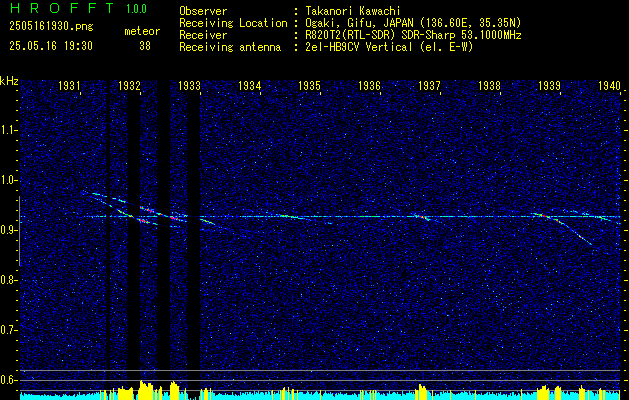Click the 0.6 kHz axis label
This screenshot has height=400, width=629.
coord(8,380)
